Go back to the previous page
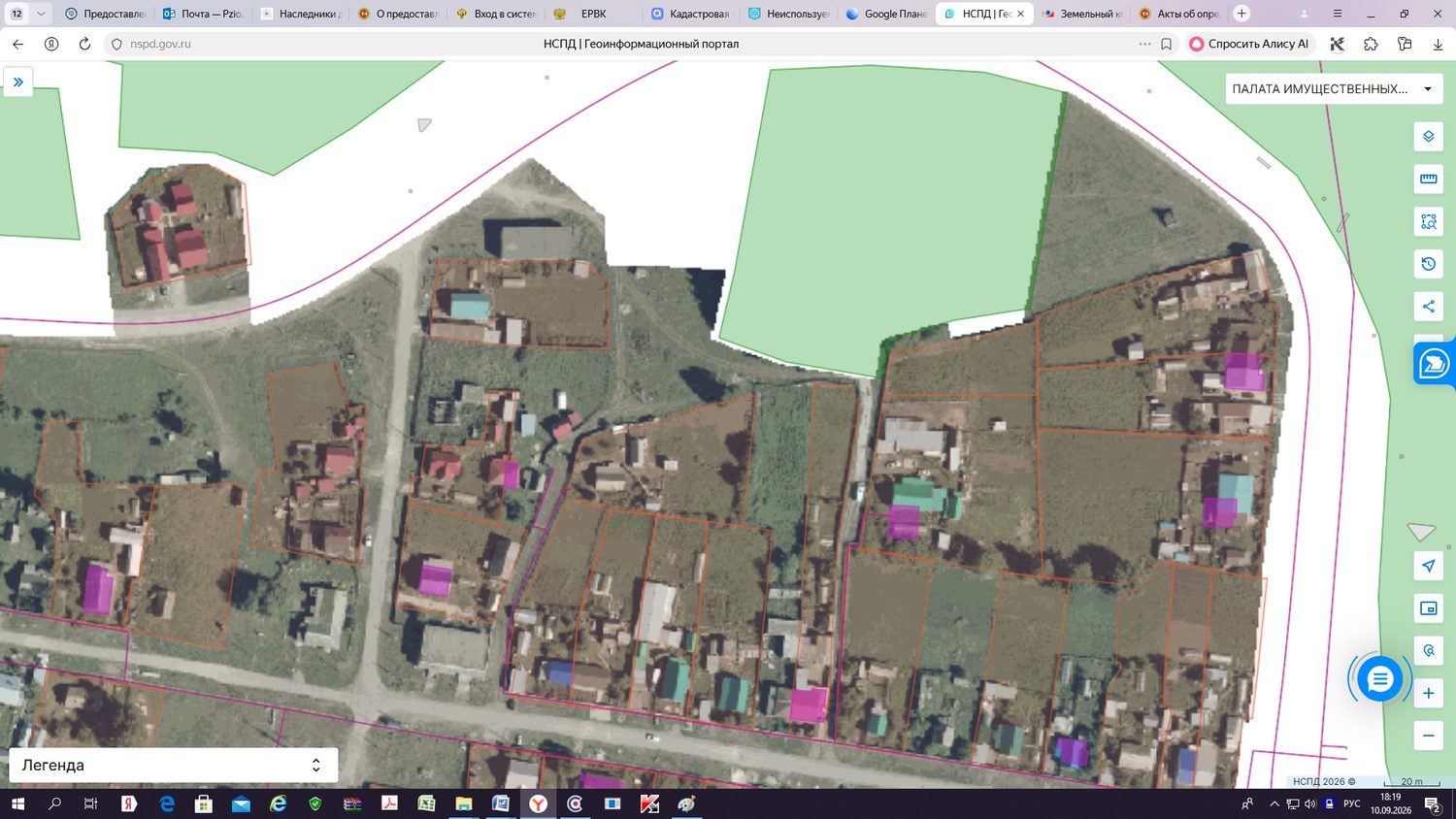Image resolution: width=1456 pixels, height=819 pixels. 18,44
